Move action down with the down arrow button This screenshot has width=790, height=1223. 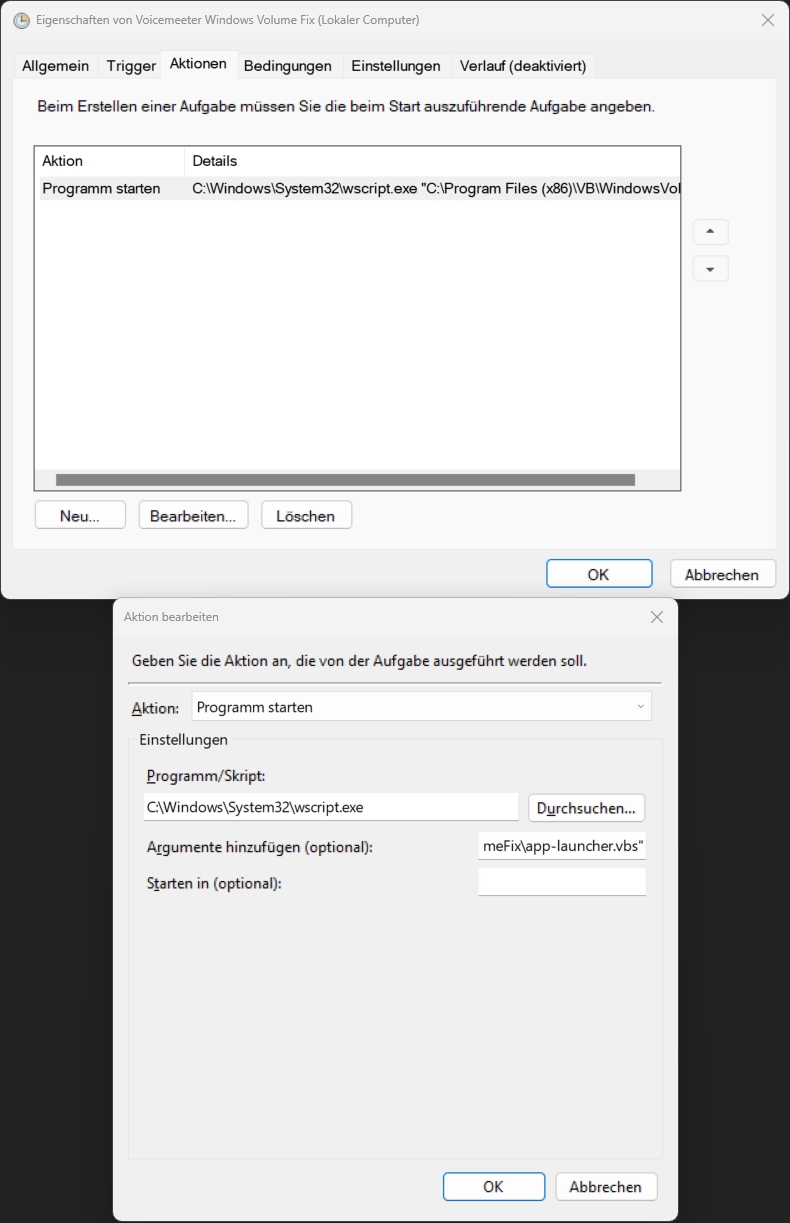click(x=710, y=269)
